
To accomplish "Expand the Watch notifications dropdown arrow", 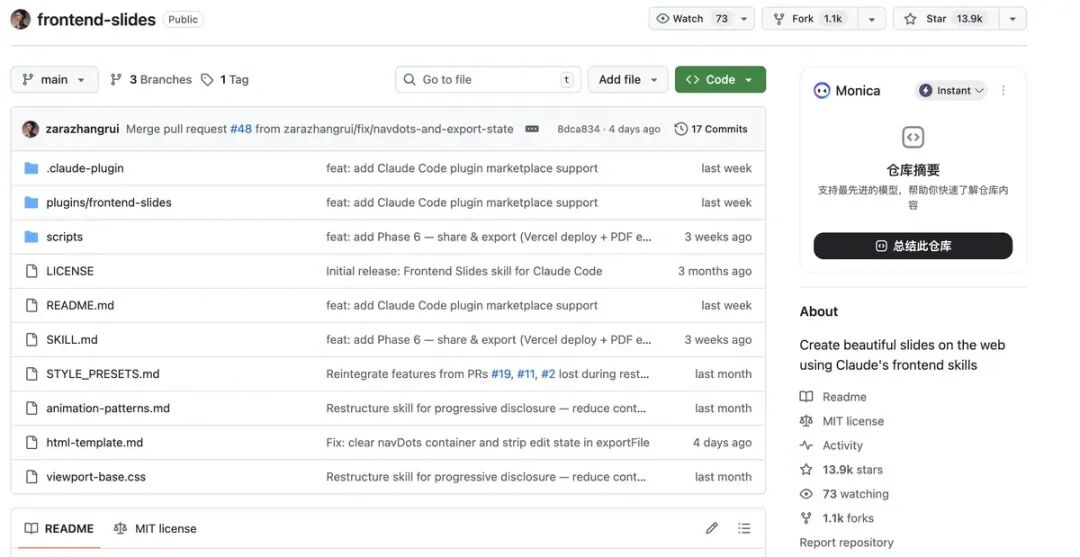I will coord(745,19).
